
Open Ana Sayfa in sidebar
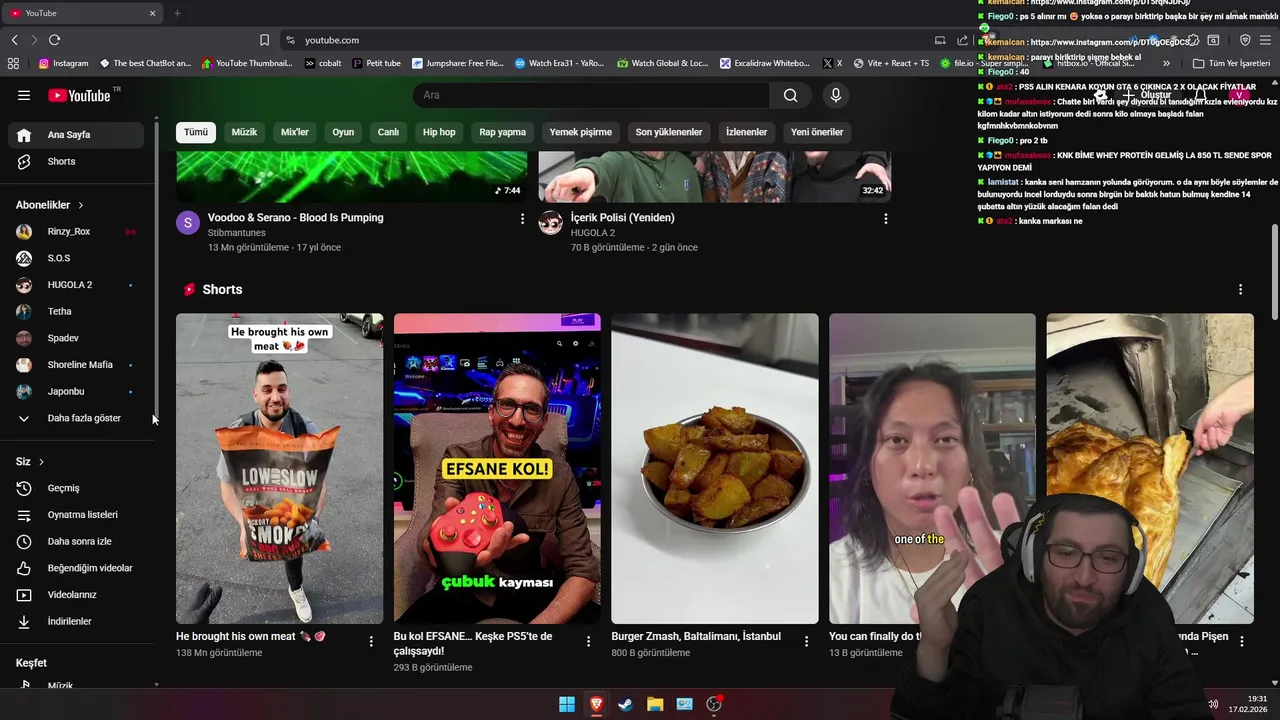tap(76, 135)
